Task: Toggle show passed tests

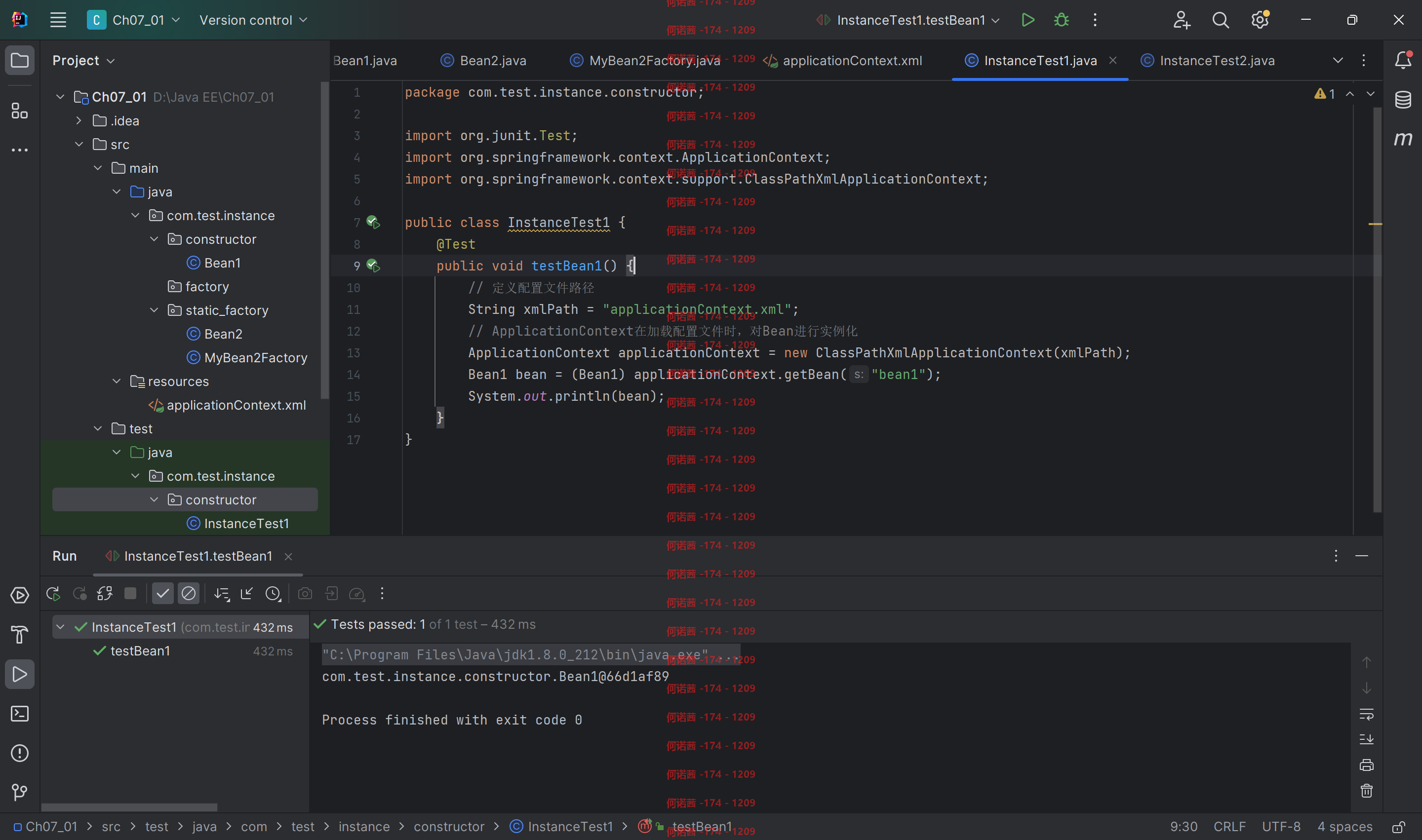Action: [162, 593]
